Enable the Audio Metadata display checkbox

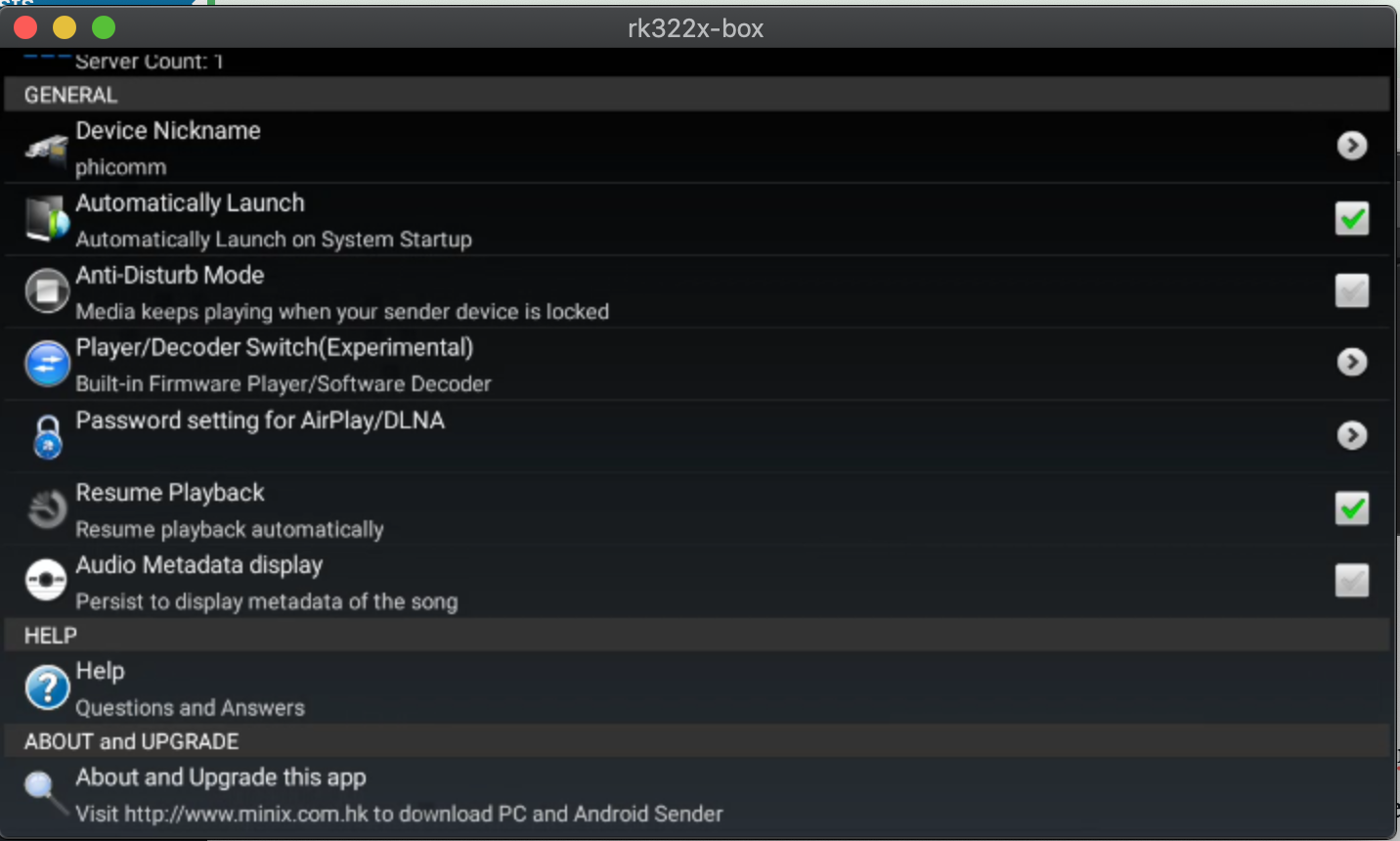tap(1352, 581)
